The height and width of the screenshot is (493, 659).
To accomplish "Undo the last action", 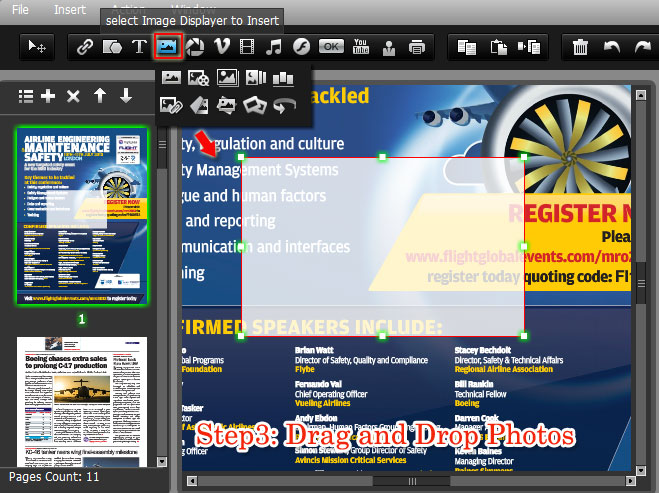I will coord(612,47).
